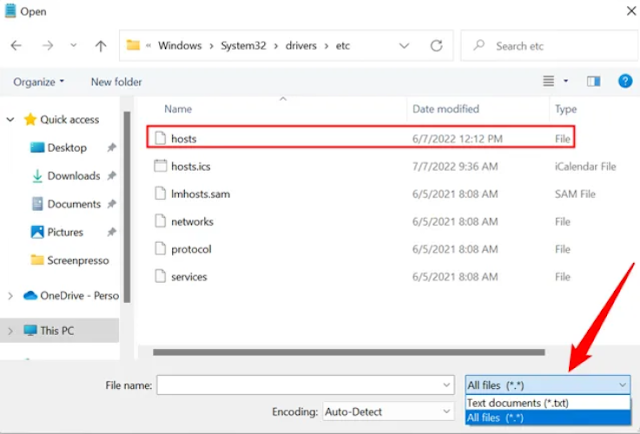Click the sidebar vertical scrollbar

pos(127,207)
